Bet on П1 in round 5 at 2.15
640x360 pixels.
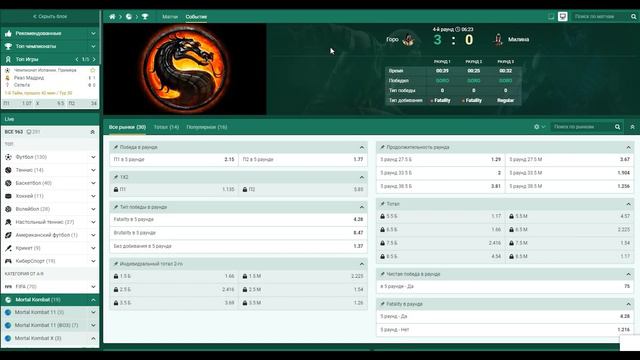[174, 160]
